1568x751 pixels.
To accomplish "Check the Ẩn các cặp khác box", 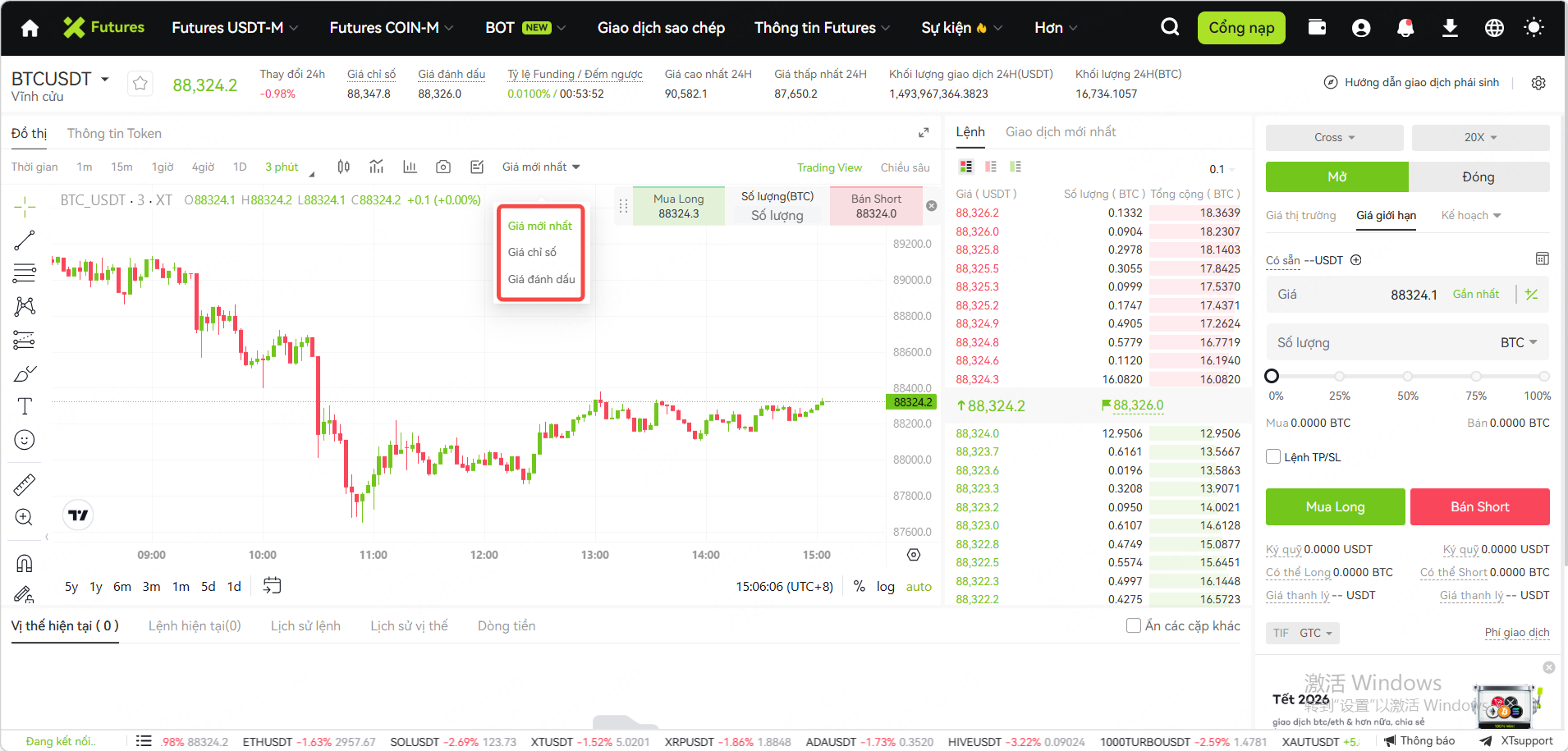I will (x=1134, y=626).
